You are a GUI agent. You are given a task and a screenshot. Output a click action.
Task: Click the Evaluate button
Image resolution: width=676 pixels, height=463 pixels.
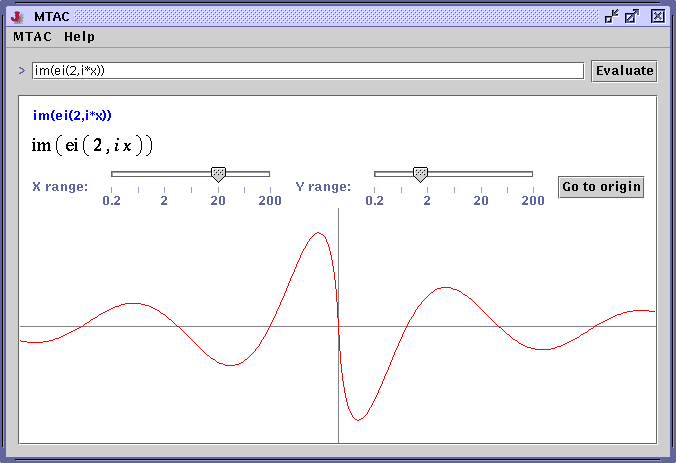click(x=624, y=71)
